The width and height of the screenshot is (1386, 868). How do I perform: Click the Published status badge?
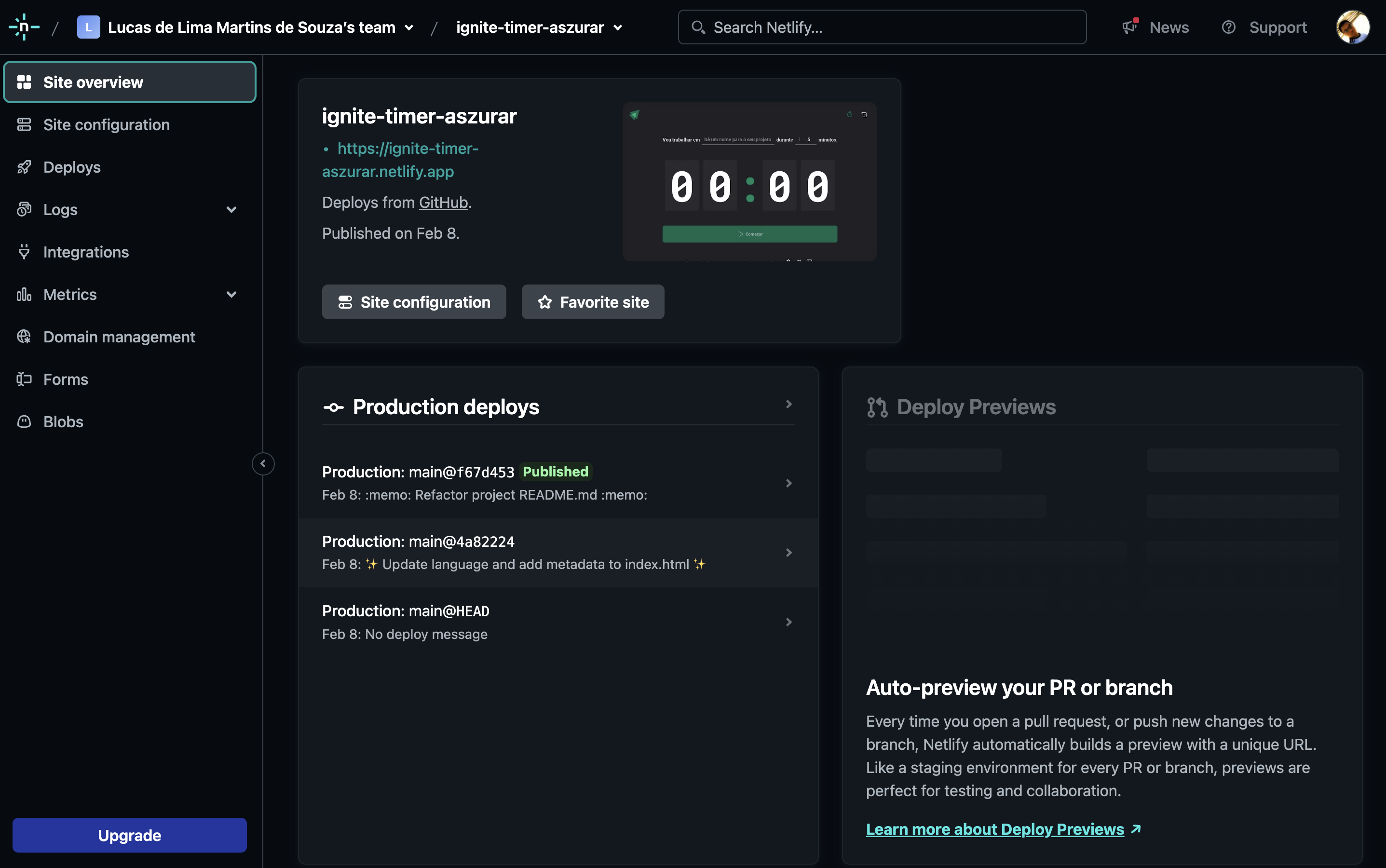(555, 471)
